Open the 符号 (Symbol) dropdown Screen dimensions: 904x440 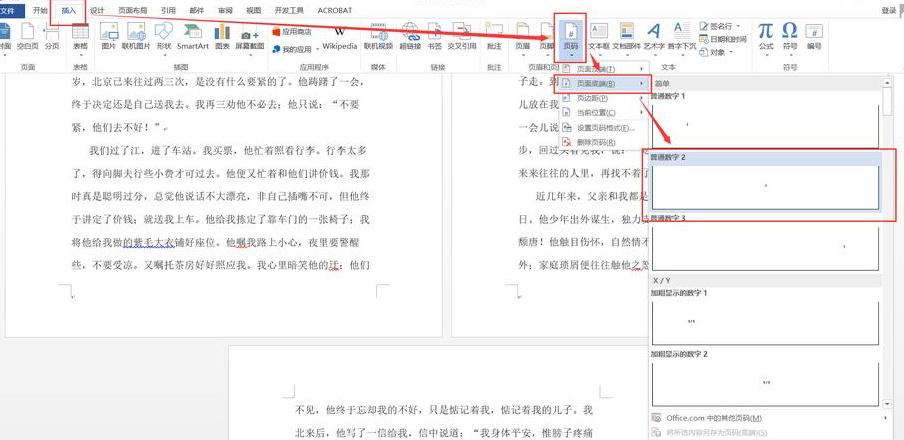coord(790,37)
